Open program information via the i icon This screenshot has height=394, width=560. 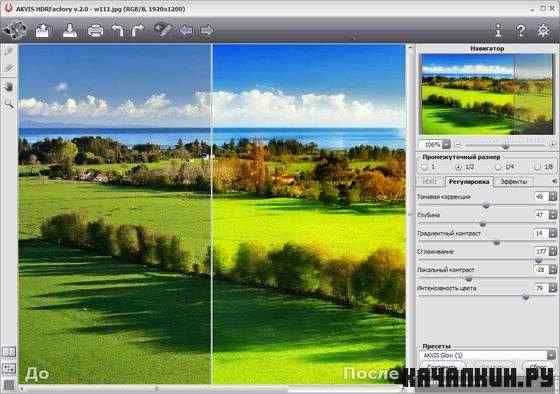coord(499,30)
